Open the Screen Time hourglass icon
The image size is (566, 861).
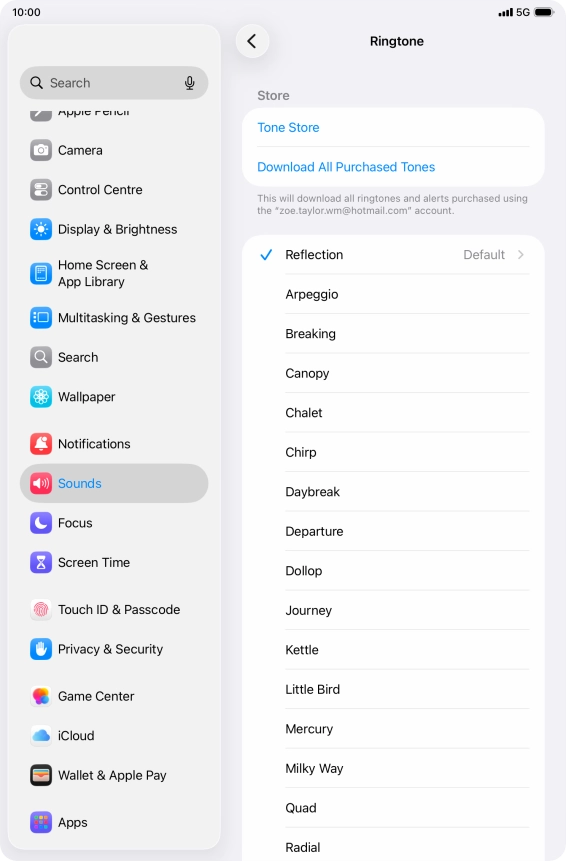coord(41,563)
